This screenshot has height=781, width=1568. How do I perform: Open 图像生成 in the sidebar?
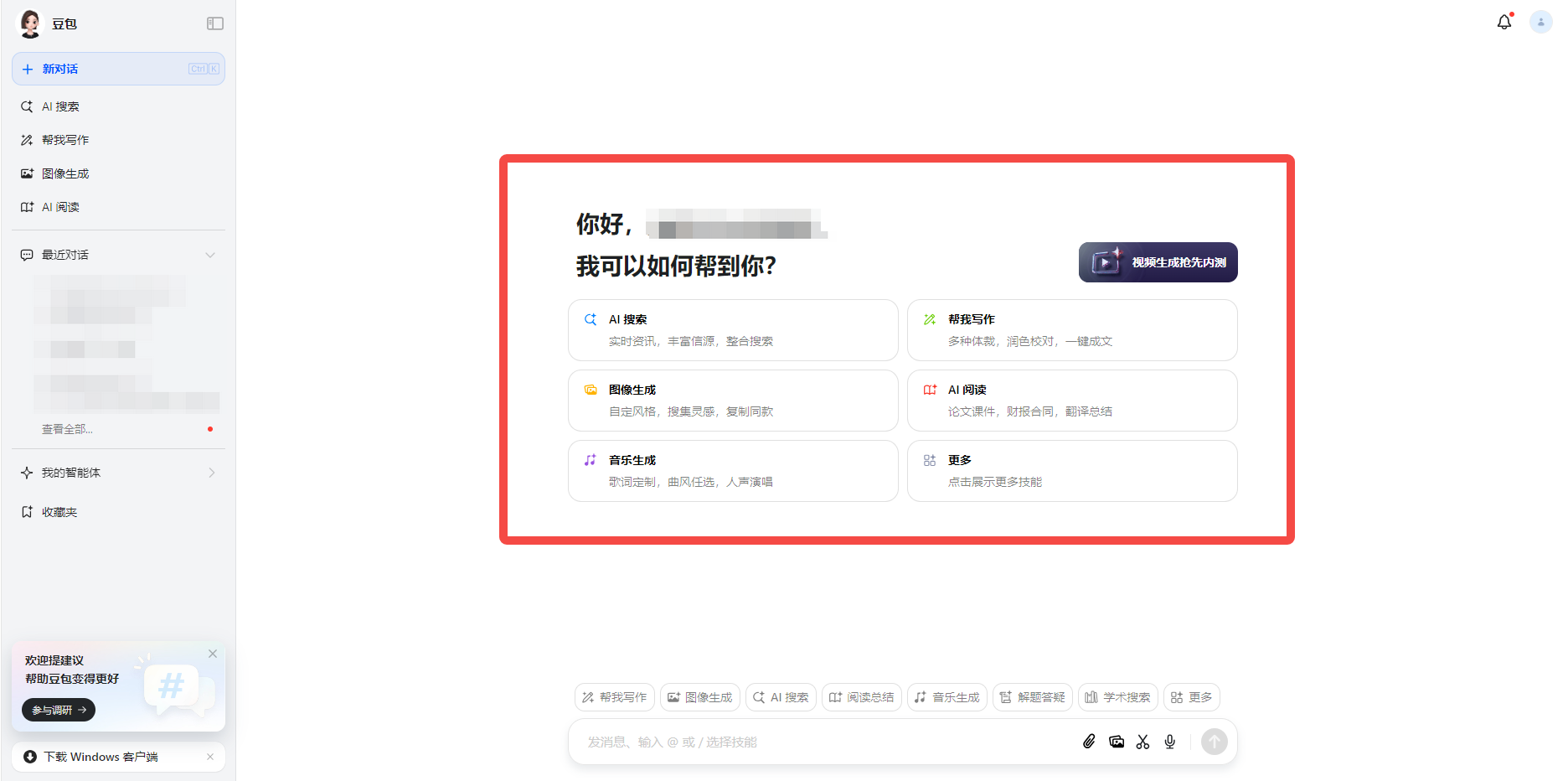[x=118, y=173]
